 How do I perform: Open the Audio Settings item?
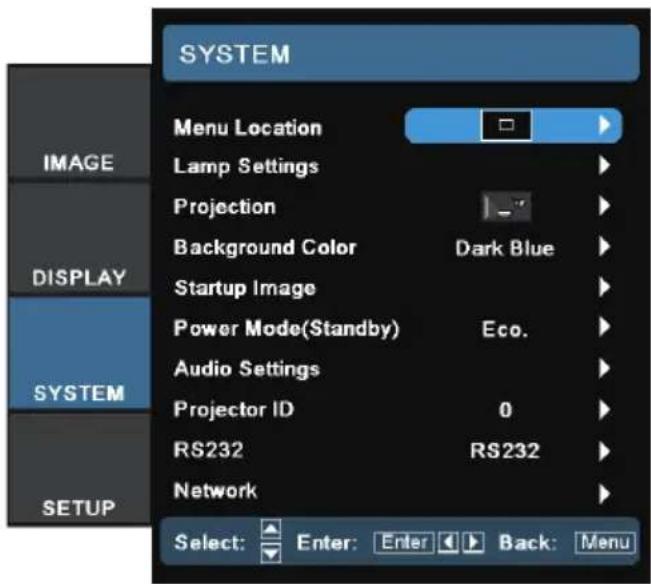click(x=247, y=369)
